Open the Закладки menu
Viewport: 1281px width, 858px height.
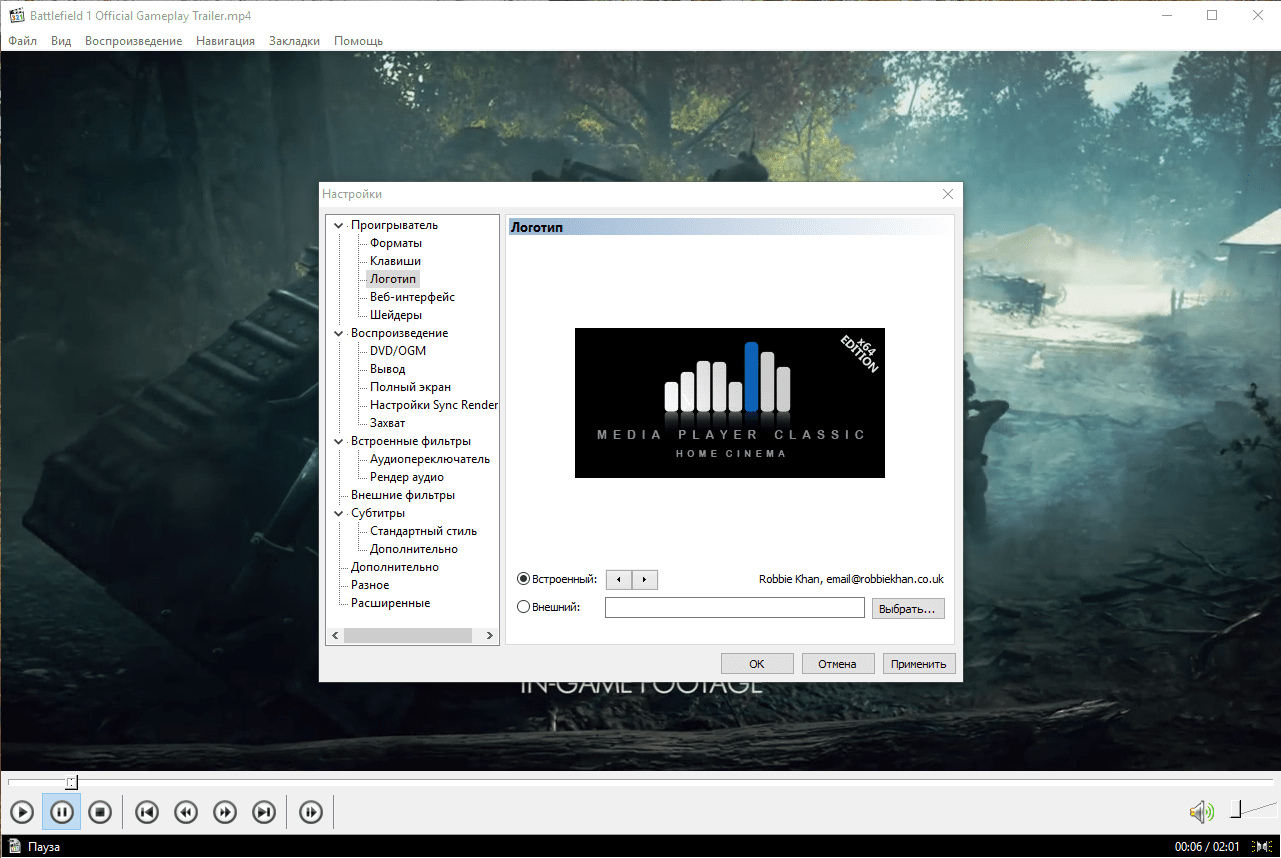tap(294, 41)
